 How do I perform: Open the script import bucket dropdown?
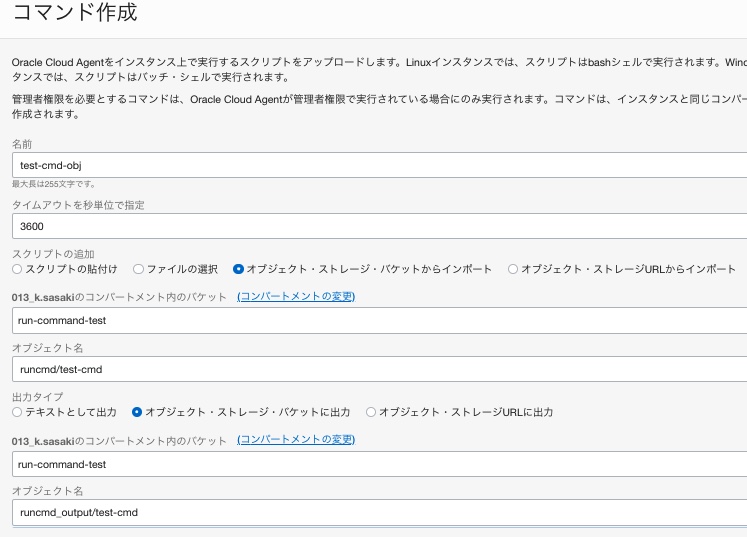pyautogui.click(x=380, y=321)
